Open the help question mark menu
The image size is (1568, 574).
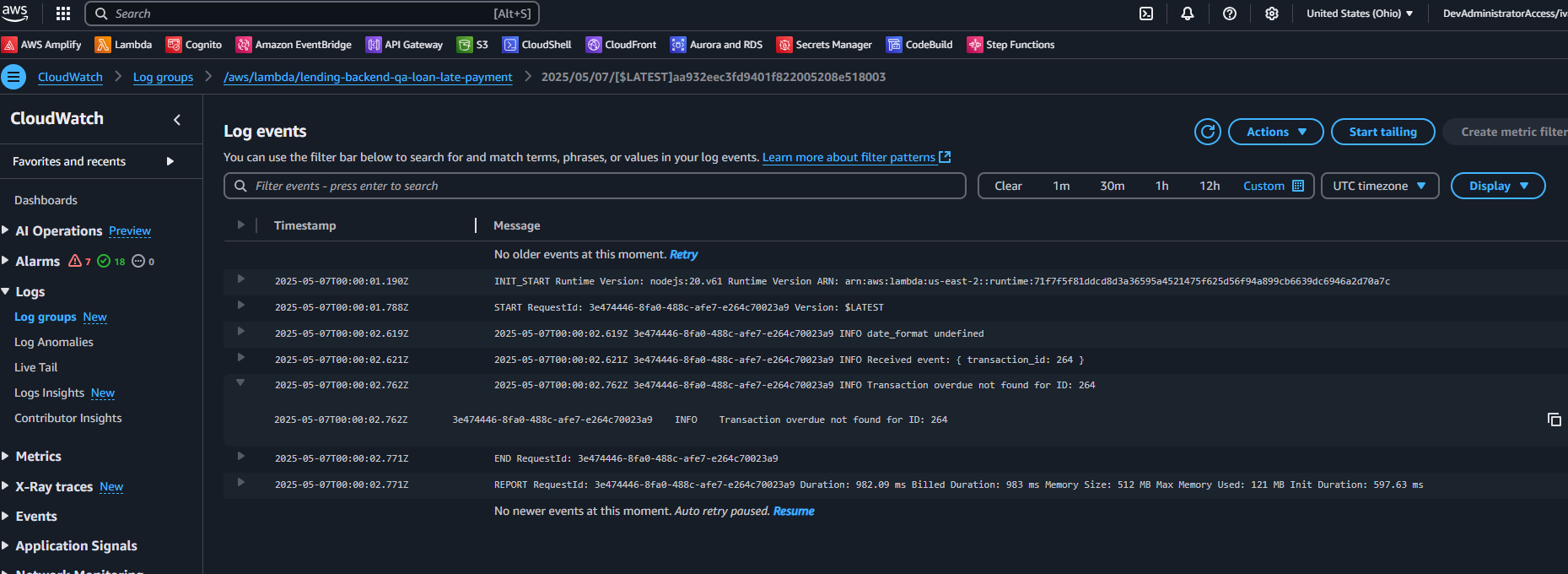(1230, 14)
